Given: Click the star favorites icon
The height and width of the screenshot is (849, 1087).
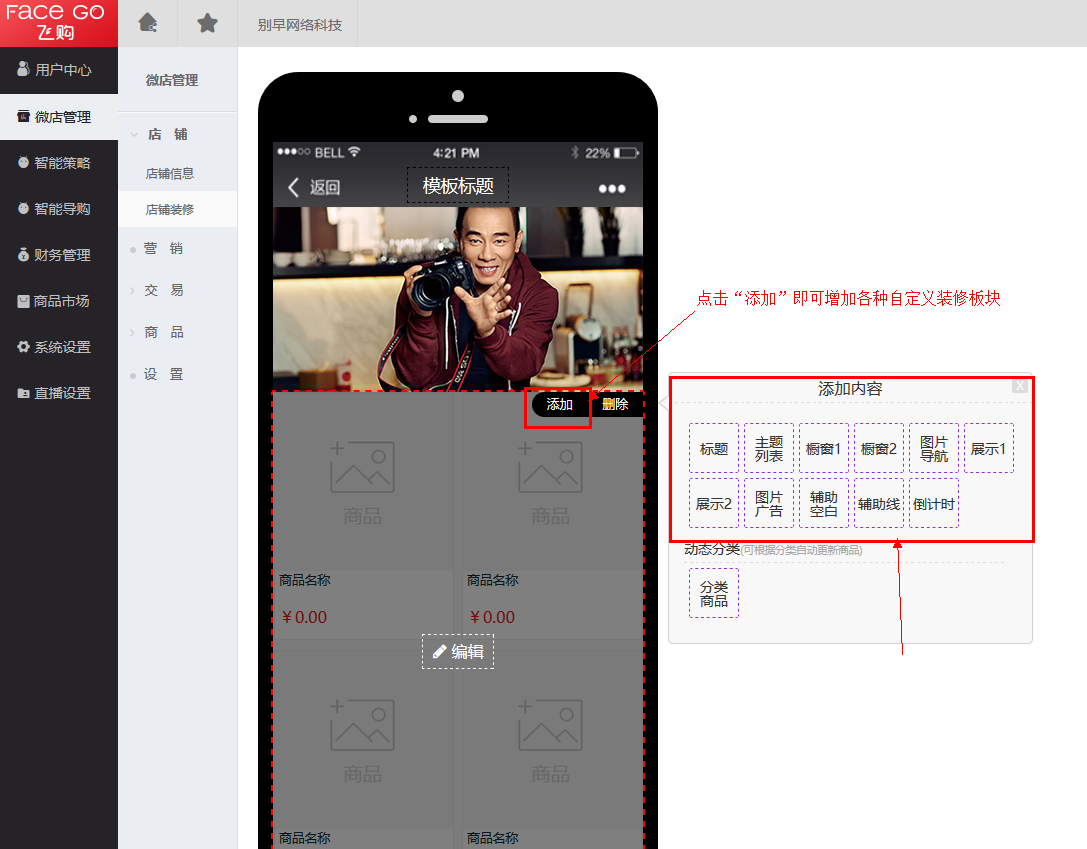Looking at the screenshot, I should pyautogui.click(x=207, y=23).
